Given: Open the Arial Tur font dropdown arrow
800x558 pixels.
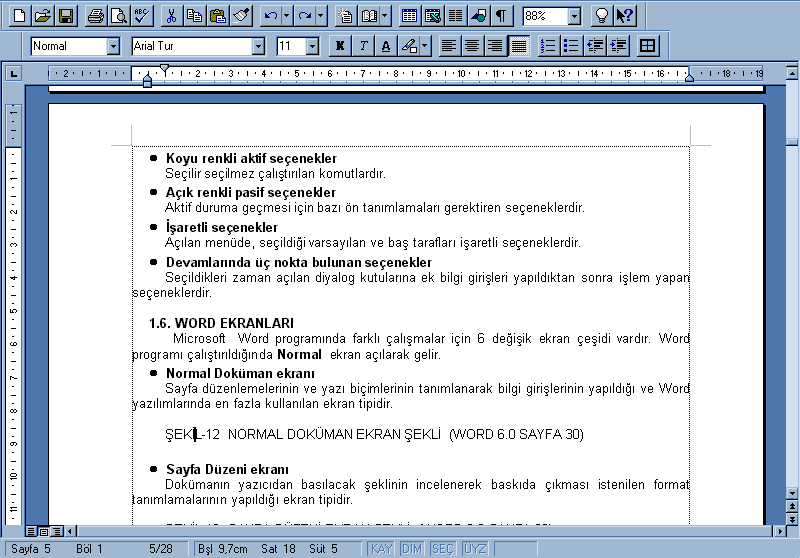Looking at the screenshot, I should click(x=259, y=46).
